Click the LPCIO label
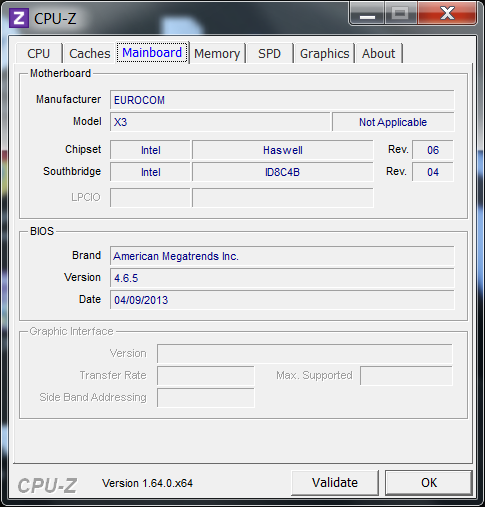 click(86, 197)
